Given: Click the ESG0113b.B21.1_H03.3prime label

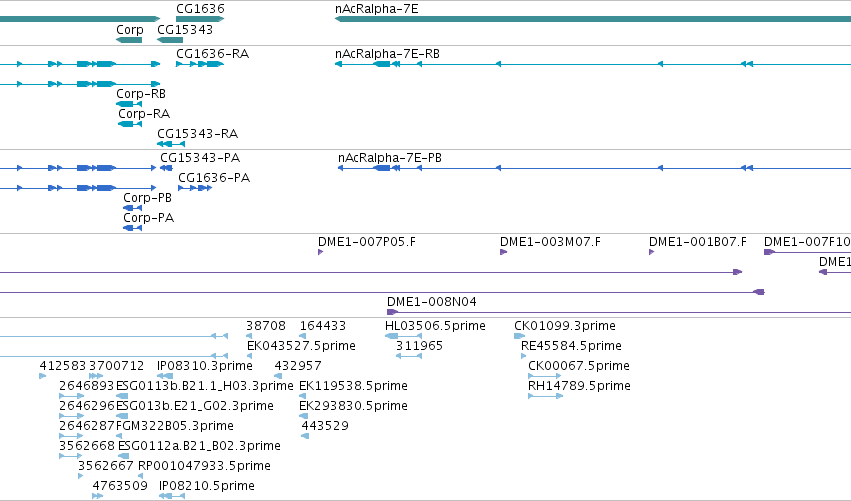Looking at the screenshot, I should tap(205, 386).
